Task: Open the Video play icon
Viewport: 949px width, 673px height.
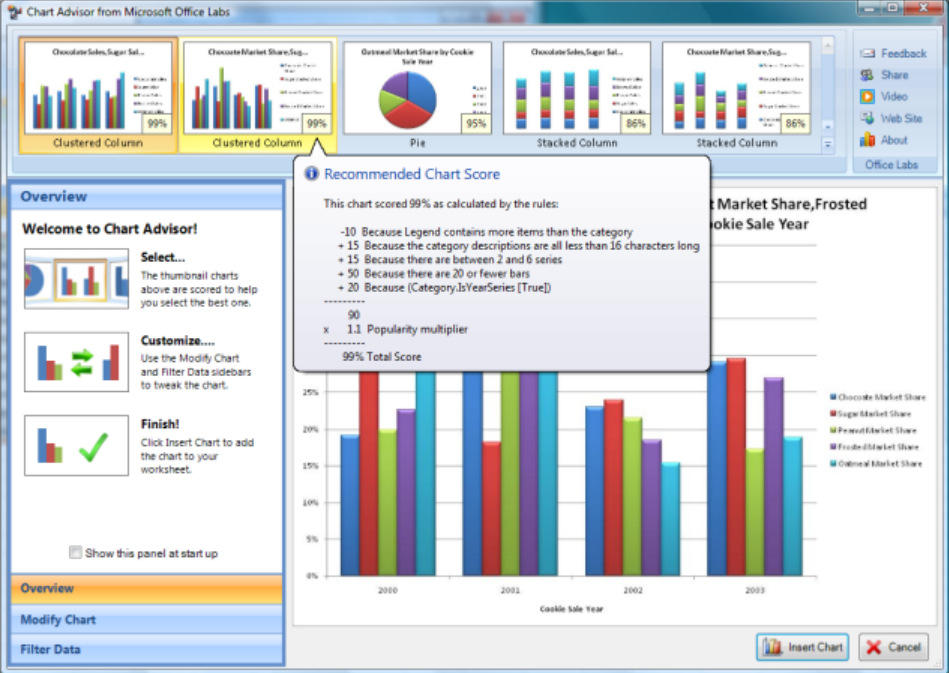Action: coord(867,97)
